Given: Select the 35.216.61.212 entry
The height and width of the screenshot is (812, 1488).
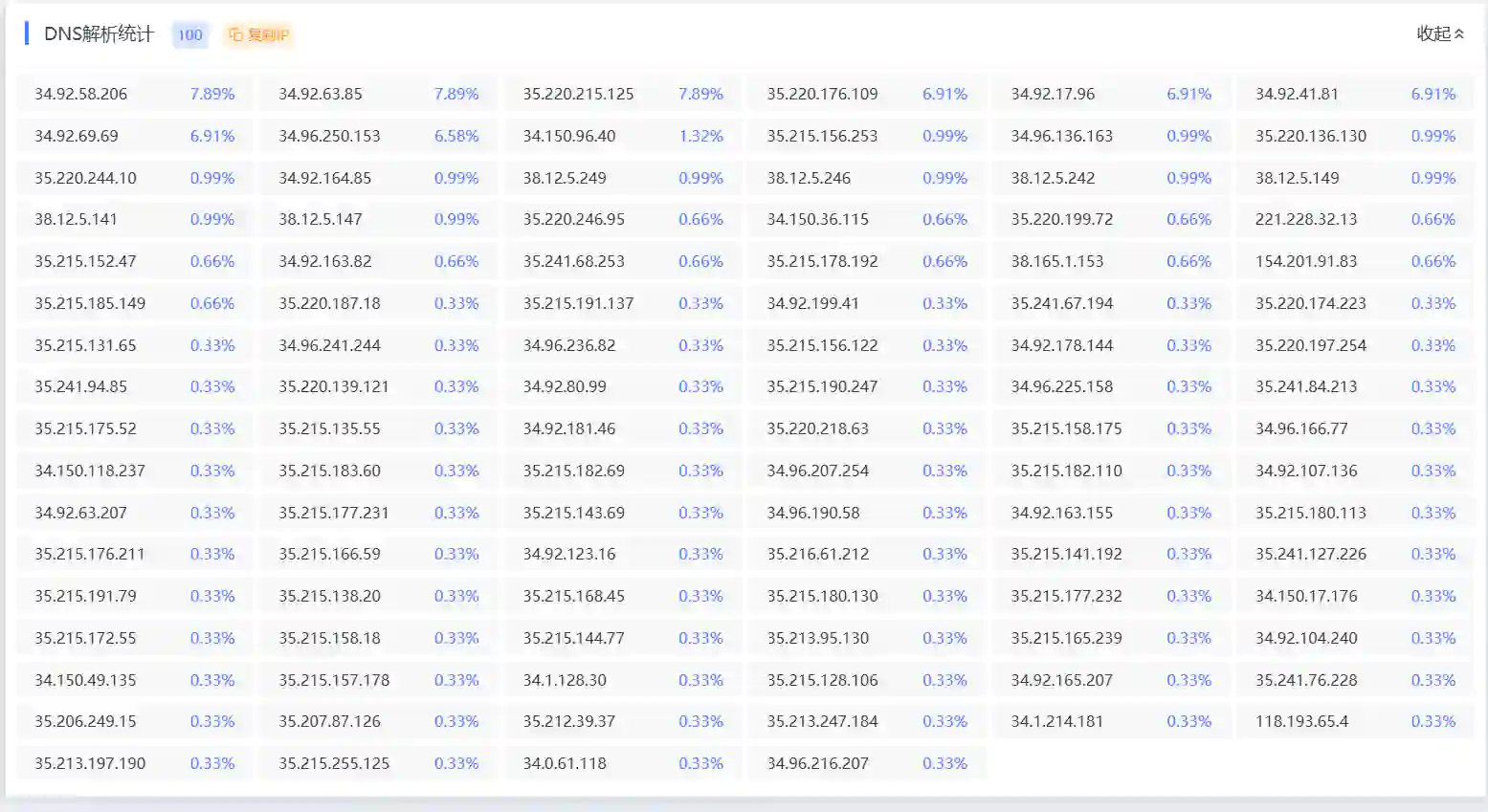Looking at the screenshot, I should pos(818,554).
